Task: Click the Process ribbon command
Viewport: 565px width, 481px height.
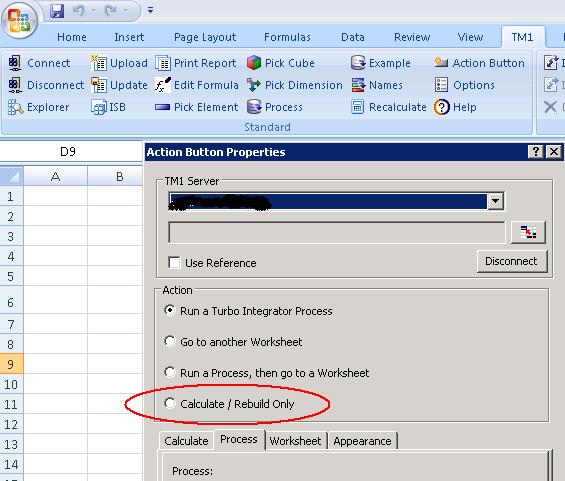Action: (x=275, y=107)
